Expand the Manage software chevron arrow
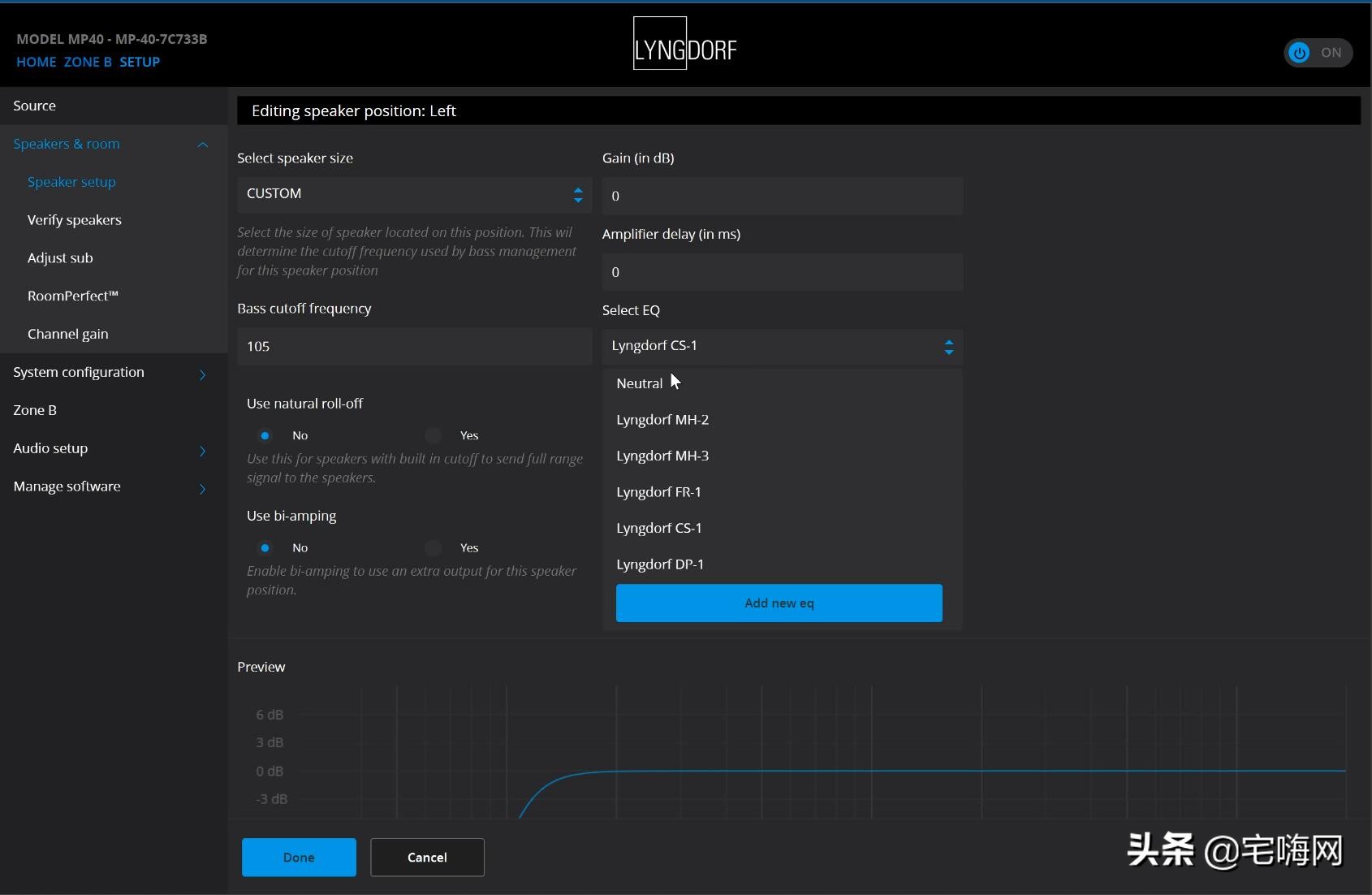The image size is (1372, 895). point(202,488)
